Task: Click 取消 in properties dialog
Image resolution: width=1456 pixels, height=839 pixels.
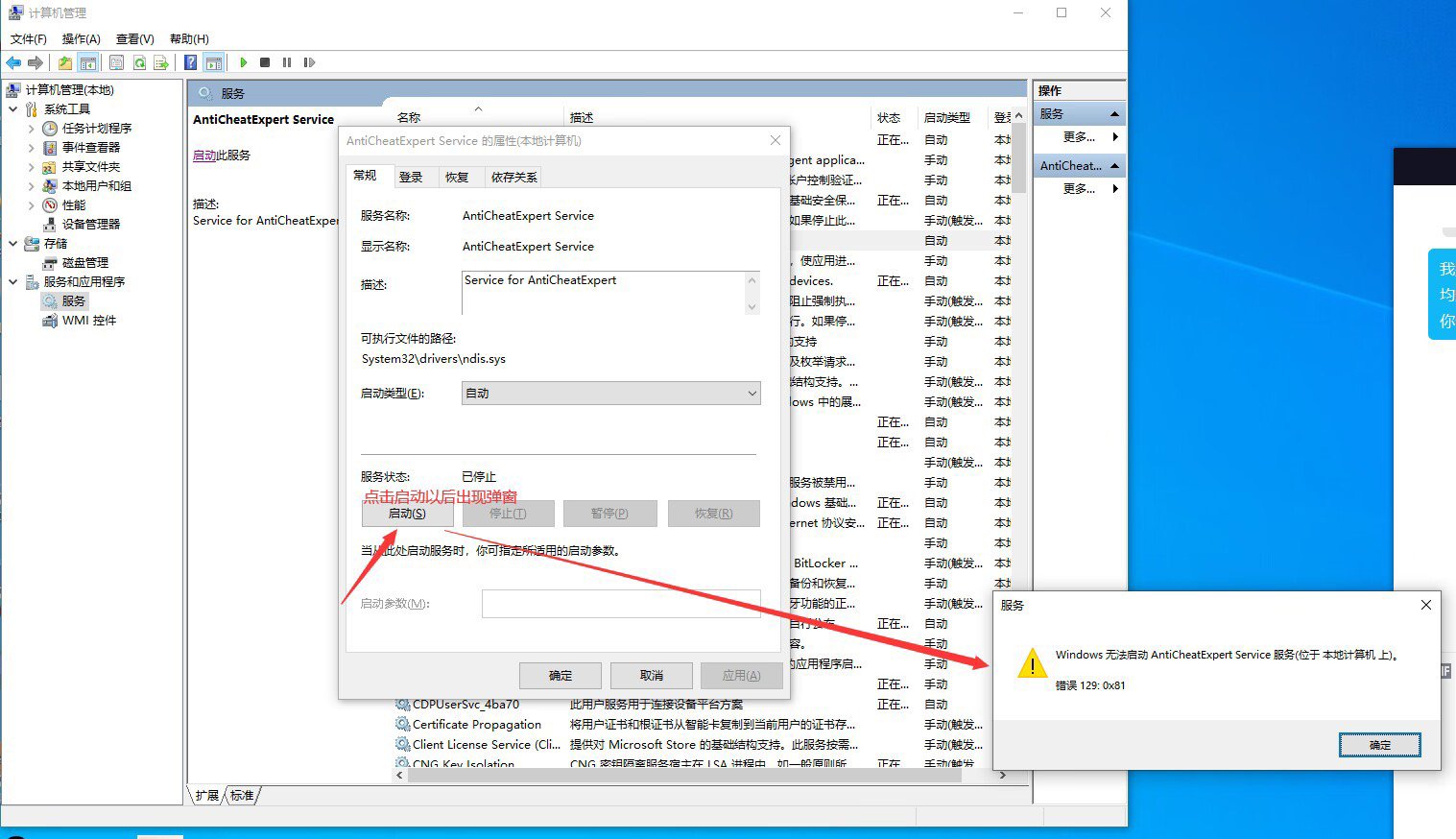Action: coord(652,676)
